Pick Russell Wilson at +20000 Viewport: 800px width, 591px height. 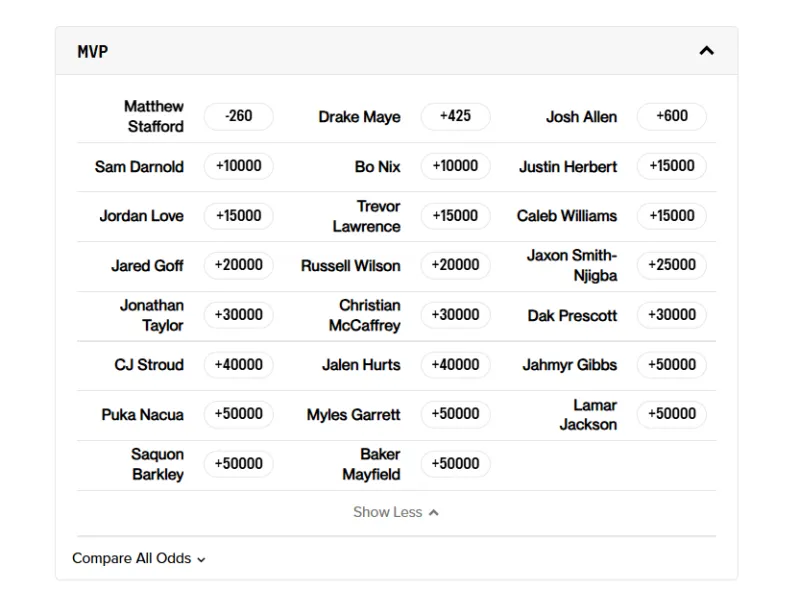[455, 265]
